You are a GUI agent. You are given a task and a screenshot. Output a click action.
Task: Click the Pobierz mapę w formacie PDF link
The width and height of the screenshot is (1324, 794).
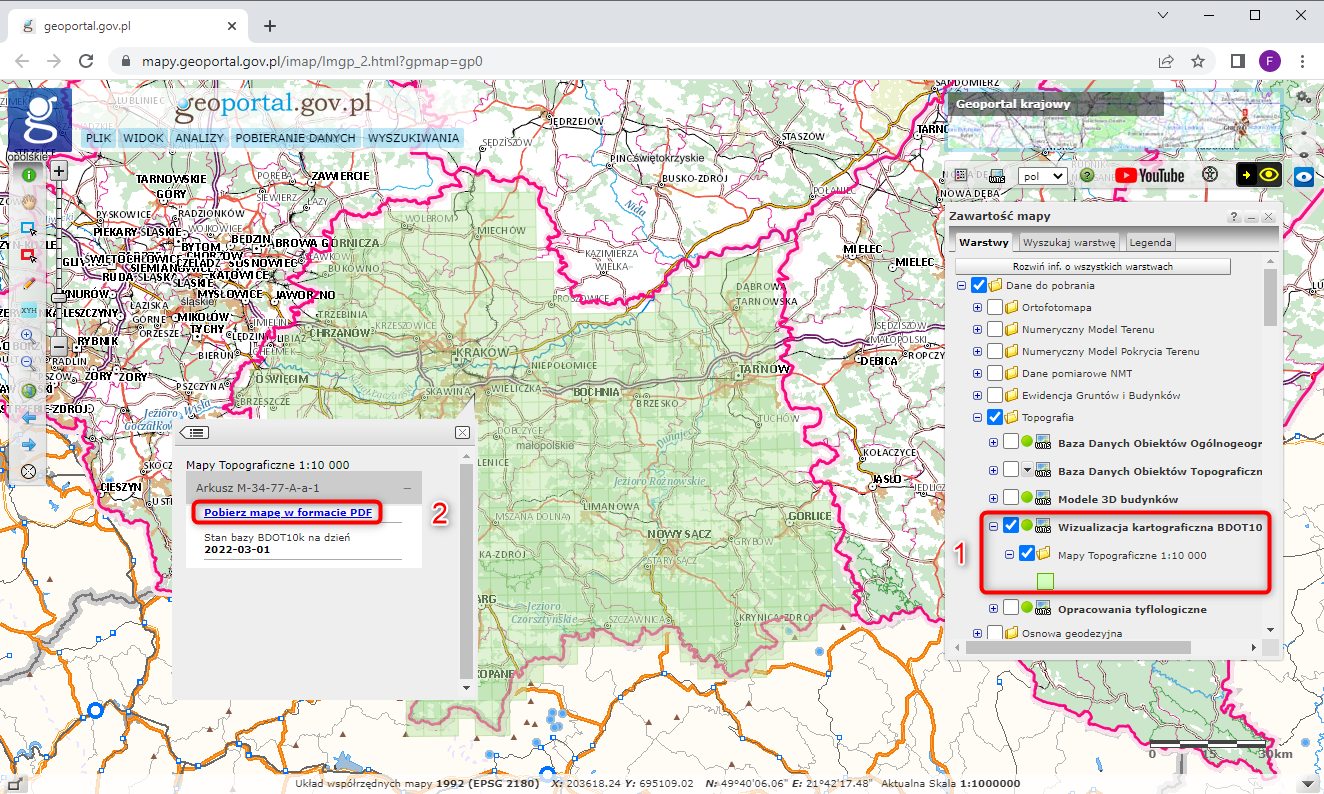pos(288,512)
